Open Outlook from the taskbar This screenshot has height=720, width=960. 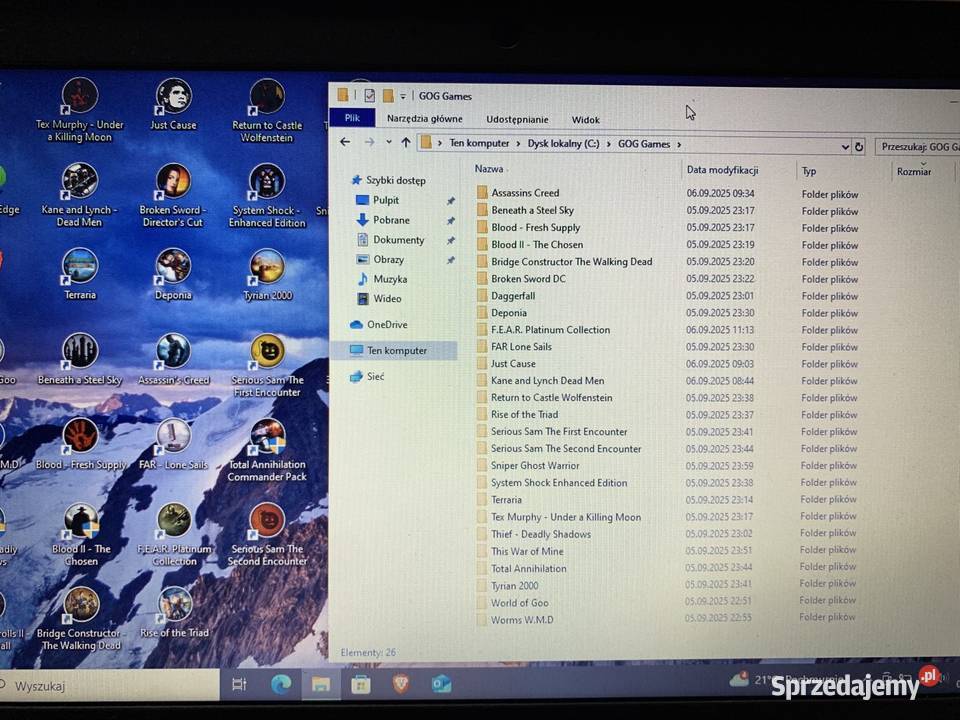[441, 684]
